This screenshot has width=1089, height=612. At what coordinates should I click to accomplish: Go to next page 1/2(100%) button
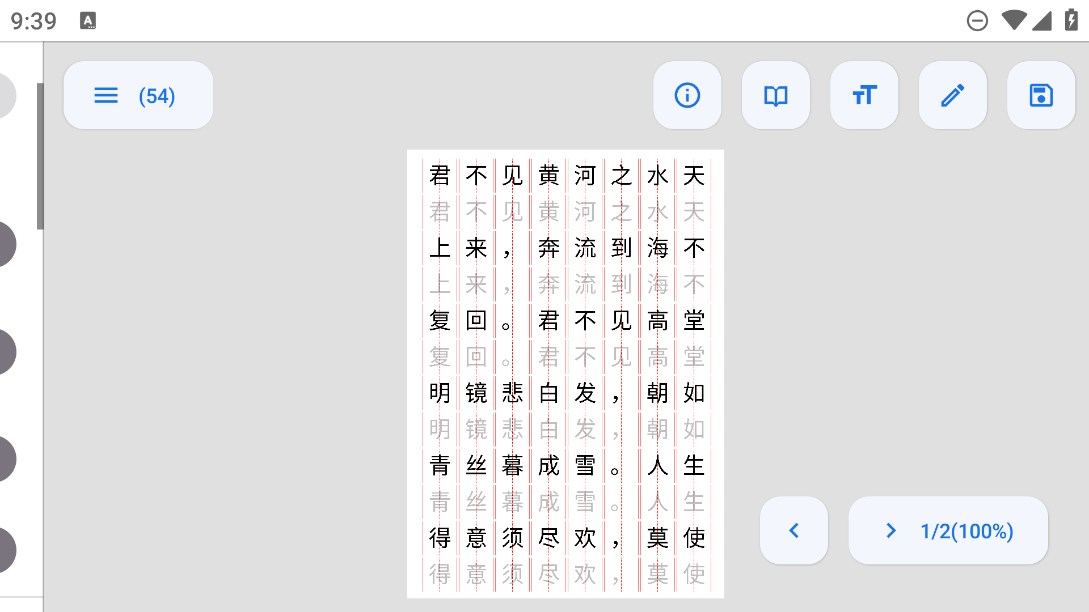948,531
